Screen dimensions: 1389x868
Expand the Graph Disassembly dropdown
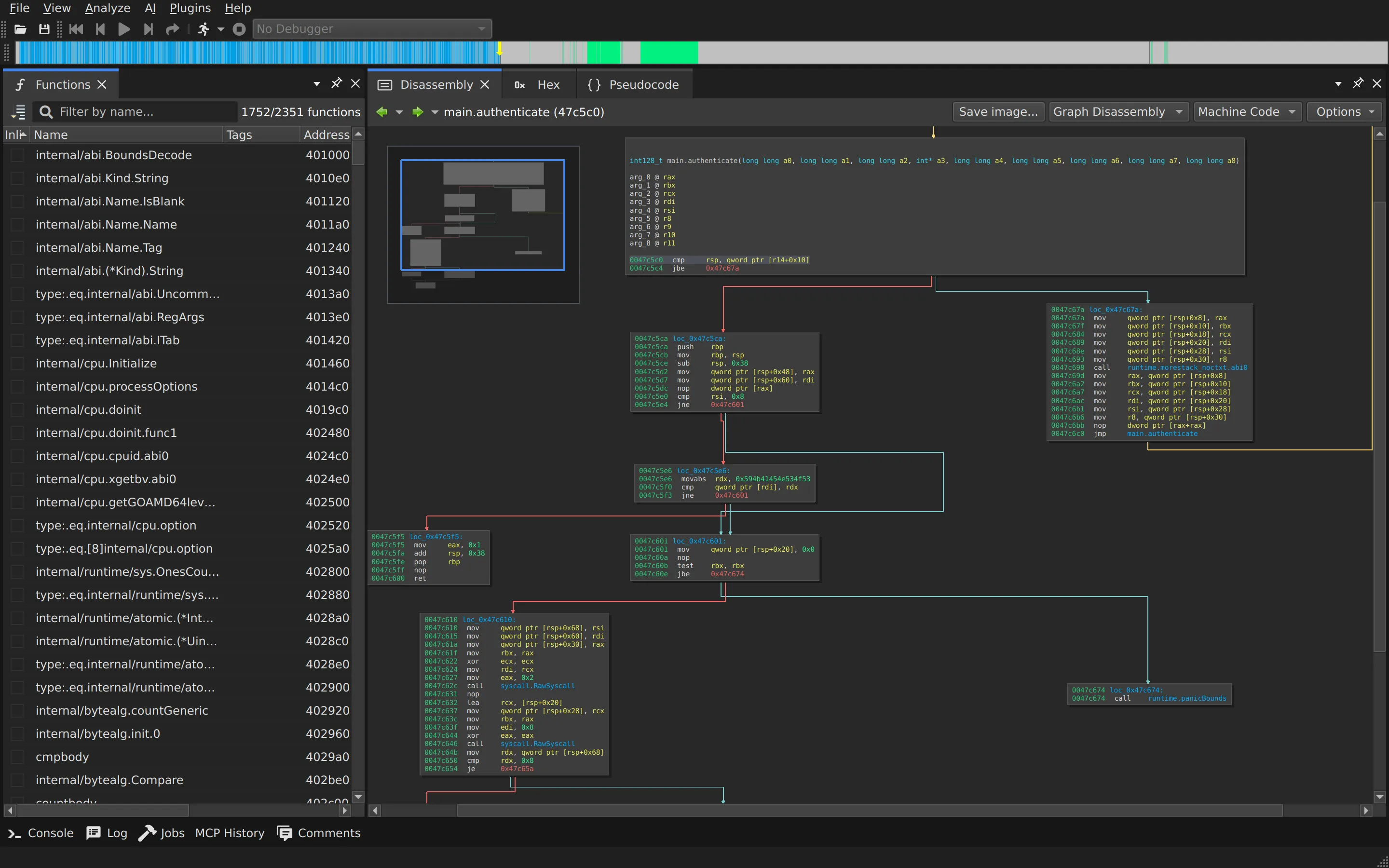coord(1118,112)
